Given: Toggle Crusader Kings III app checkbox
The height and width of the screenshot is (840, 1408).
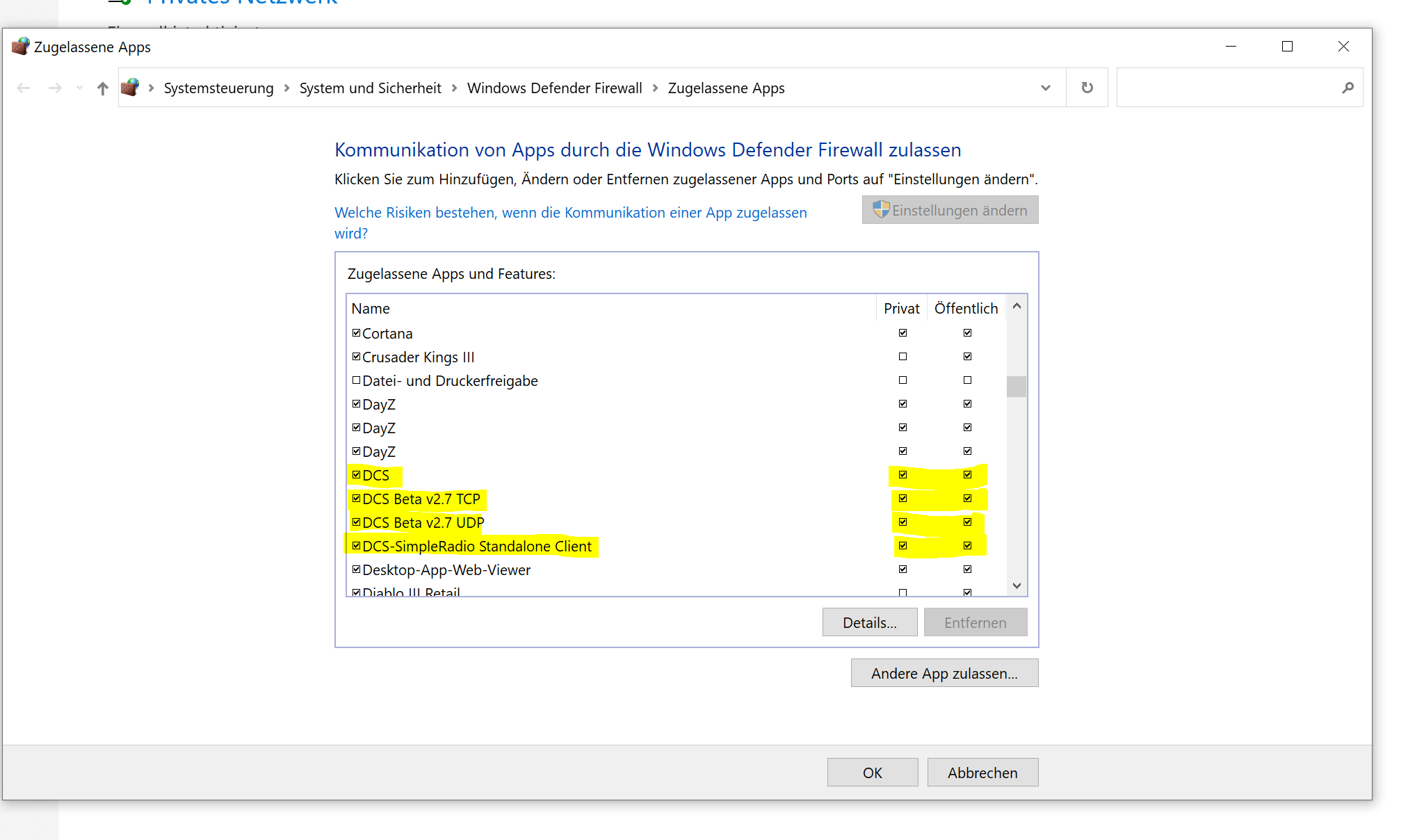Looking at the screenshot, I should click(x=357, y=357).
